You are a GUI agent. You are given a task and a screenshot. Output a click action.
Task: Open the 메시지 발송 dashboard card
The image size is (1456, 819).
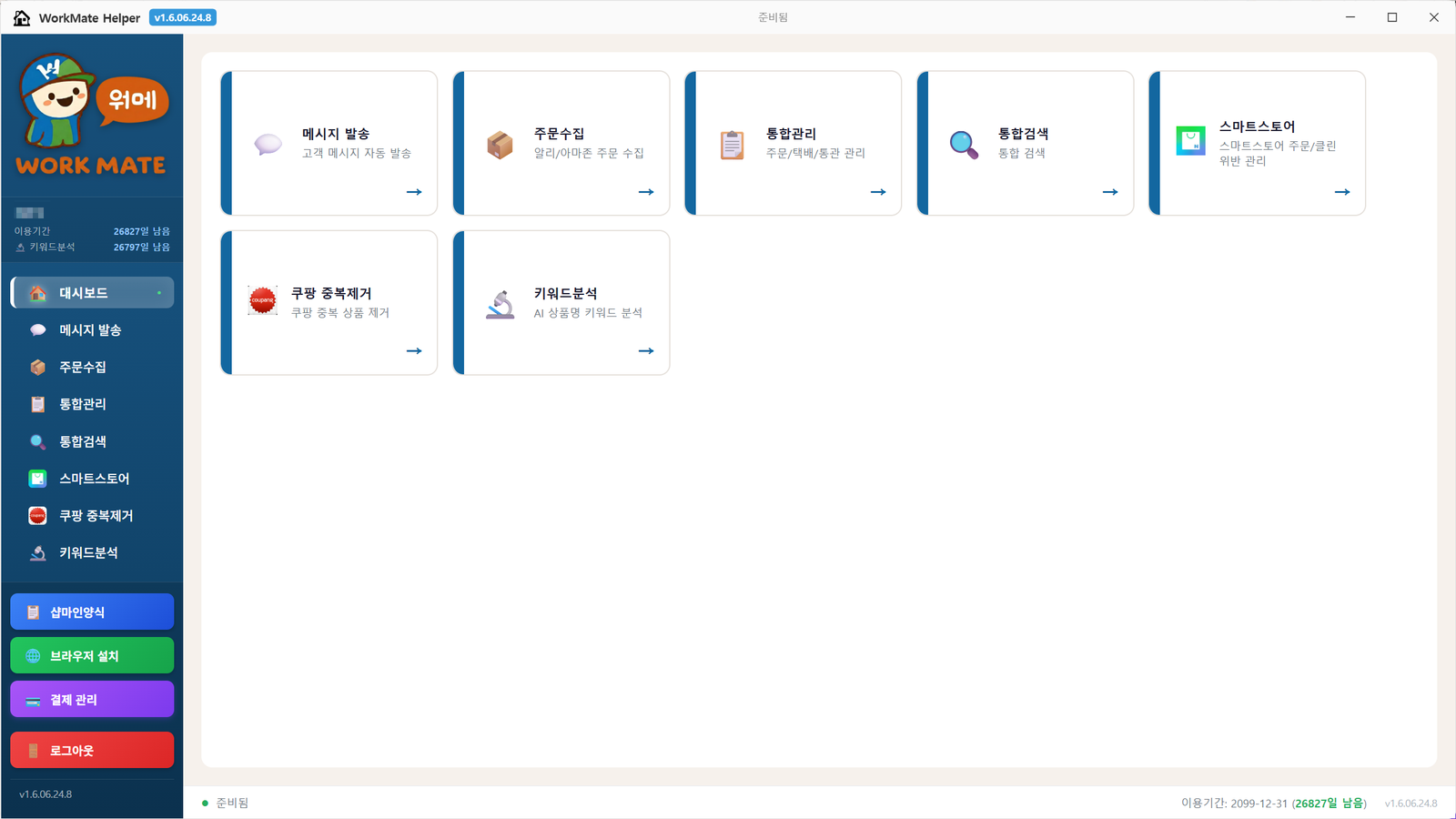click(329, 143)
